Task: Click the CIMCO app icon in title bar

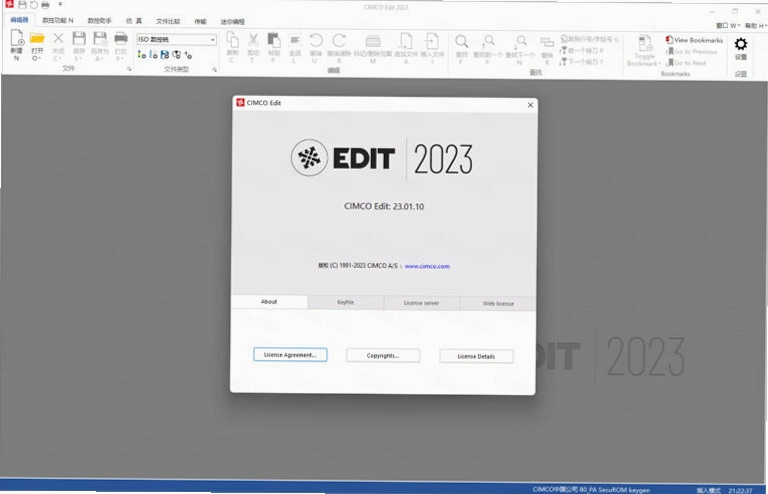Action: 9,4
